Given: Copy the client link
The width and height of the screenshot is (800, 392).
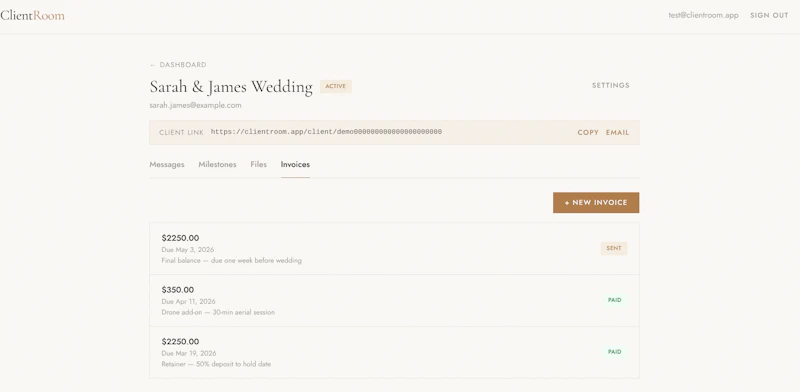Looking at the screenshot, I should 588,132.
